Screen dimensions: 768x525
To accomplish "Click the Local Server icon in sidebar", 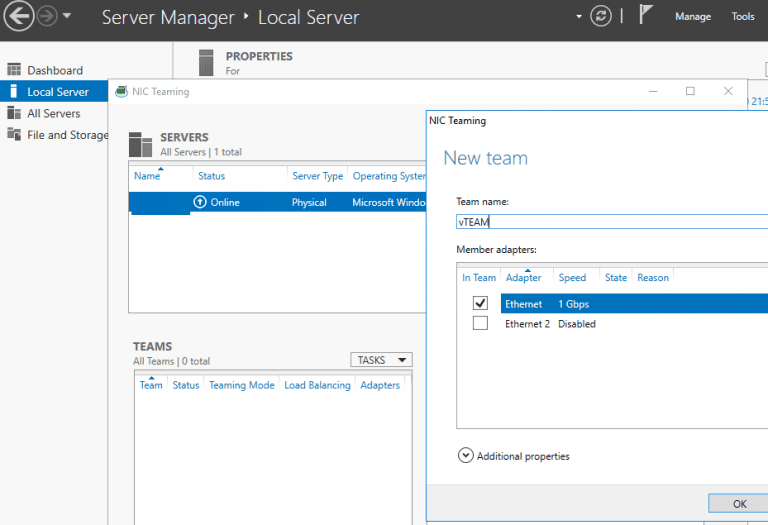I will pyautogui.click(x=14, y=92).
